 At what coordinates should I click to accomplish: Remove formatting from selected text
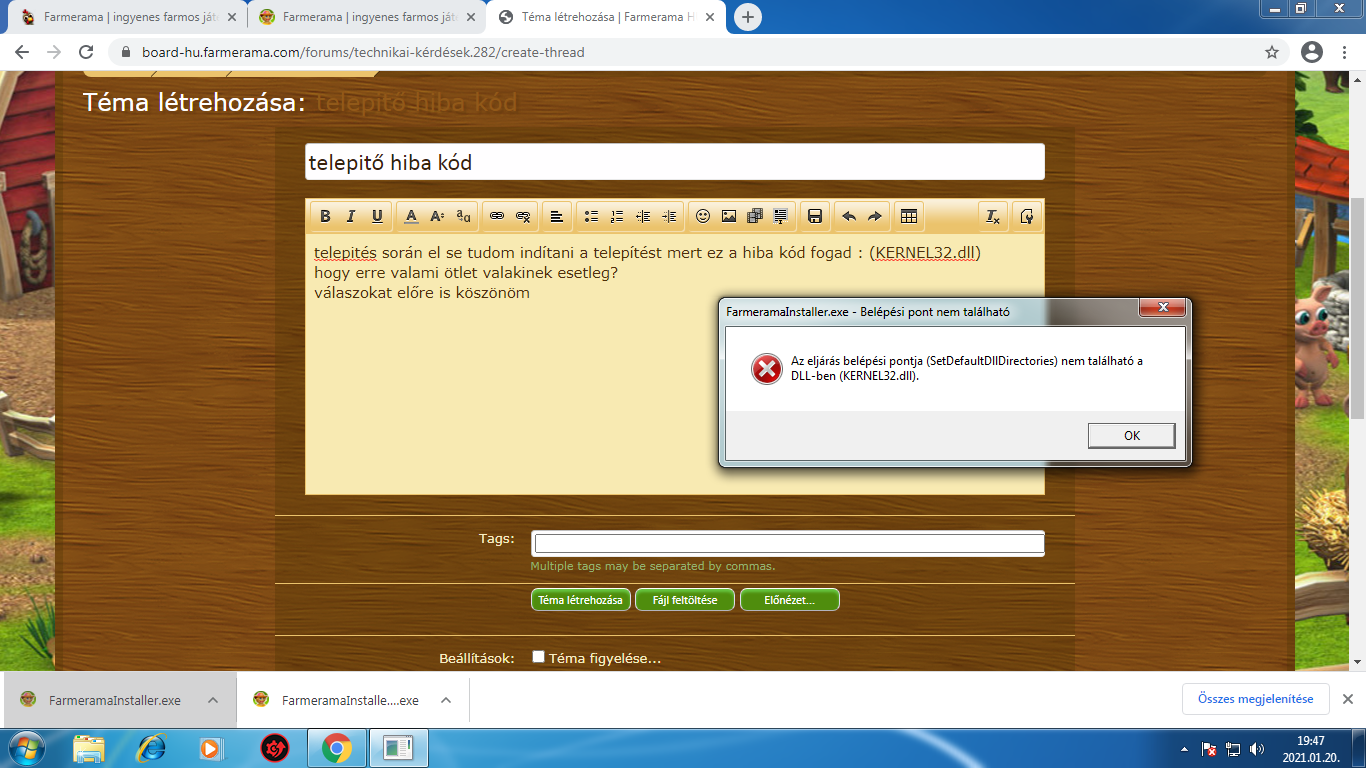point(992,216)
